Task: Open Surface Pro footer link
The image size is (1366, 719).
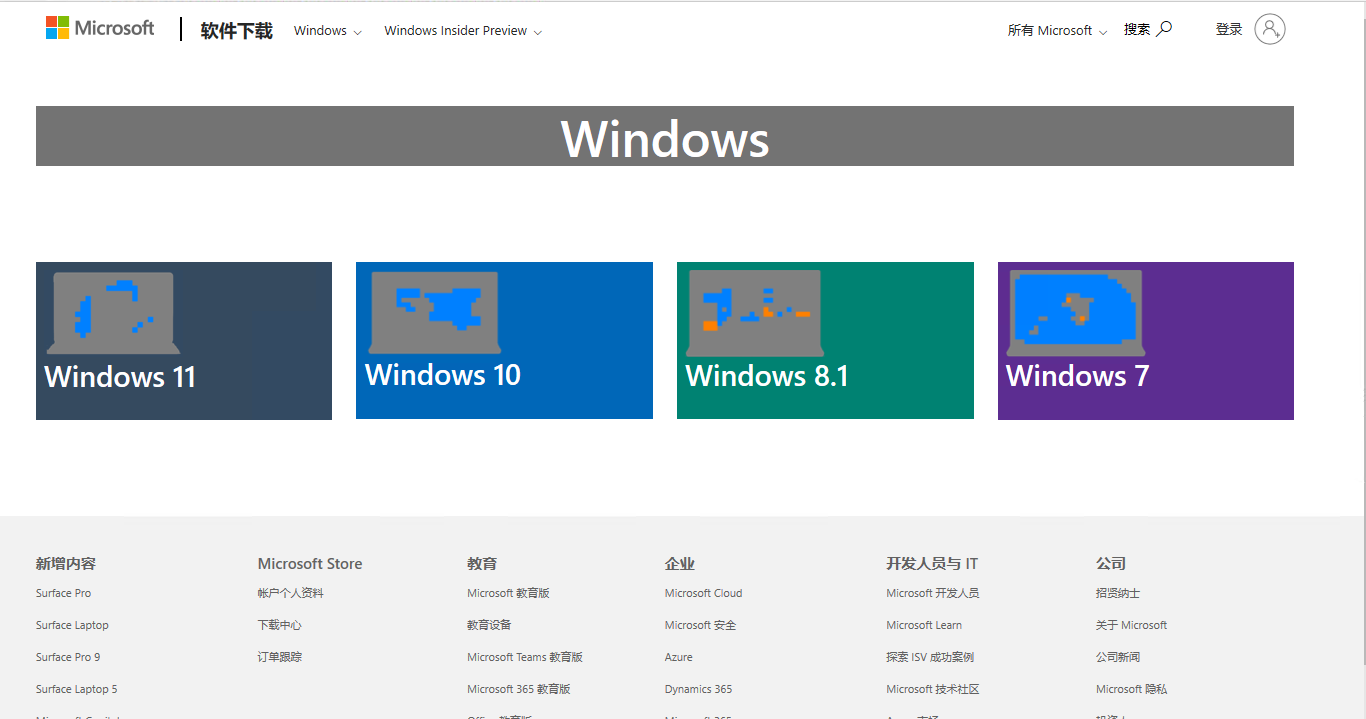Action: tap(63, 593)
